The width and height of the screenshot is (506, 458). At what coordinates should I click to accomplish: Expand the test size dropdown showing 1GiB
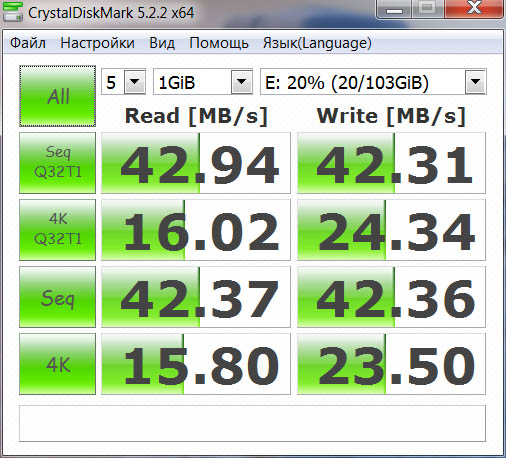(241, 81)
